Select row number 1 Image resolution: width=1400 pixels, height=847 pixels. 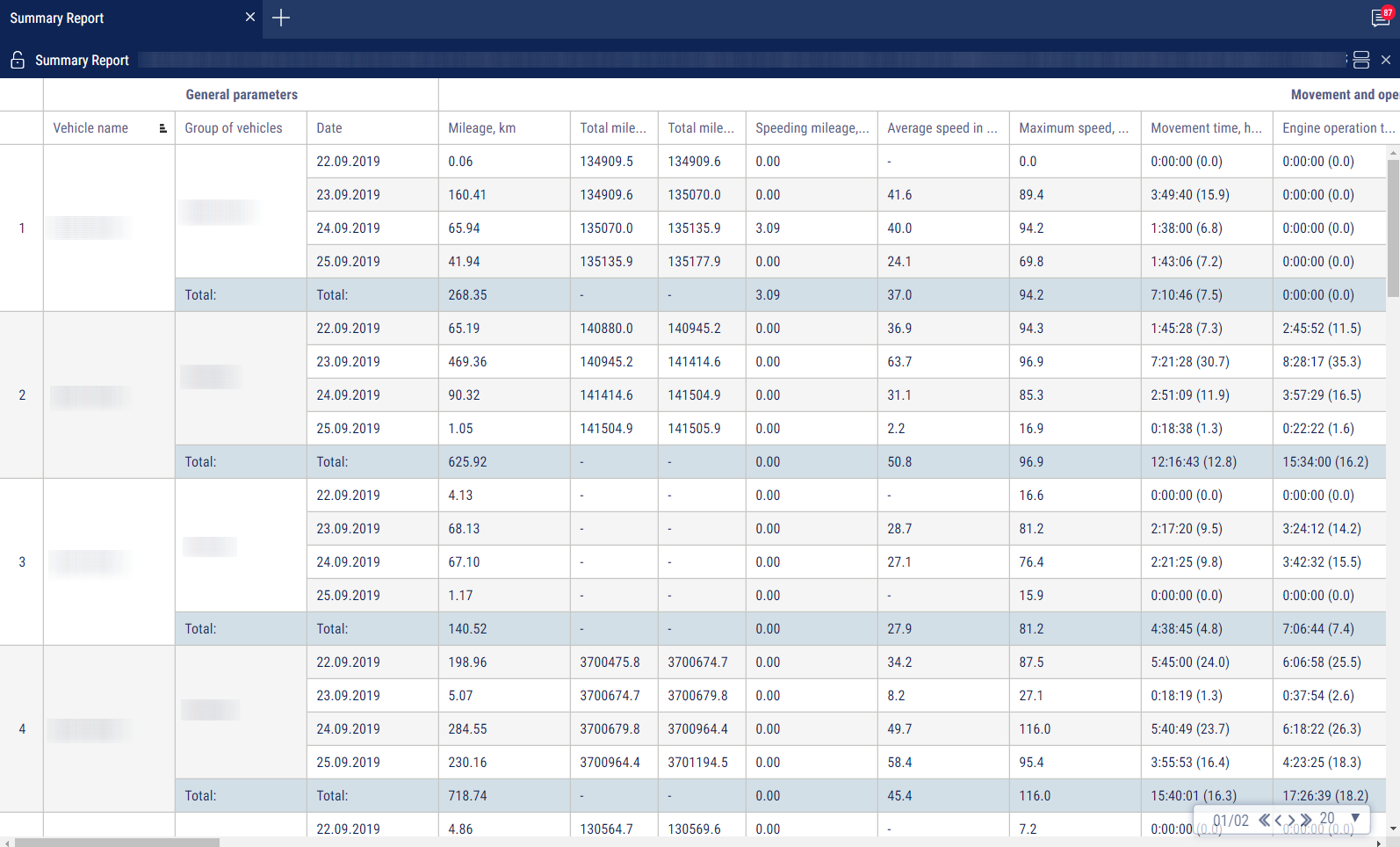(x=22, y=228)
